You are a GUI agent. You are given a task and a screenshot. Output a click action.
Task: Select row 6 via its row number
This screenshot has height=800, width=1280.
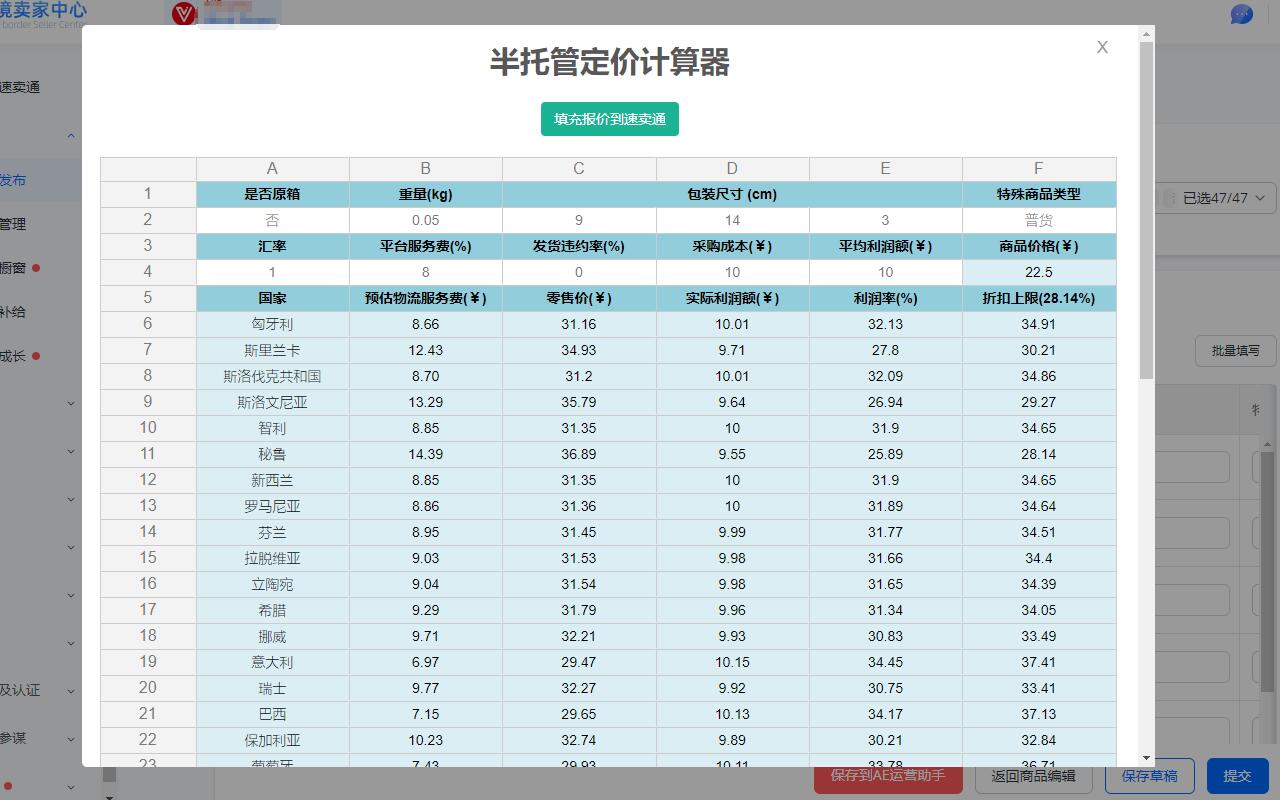pos(148,324)
